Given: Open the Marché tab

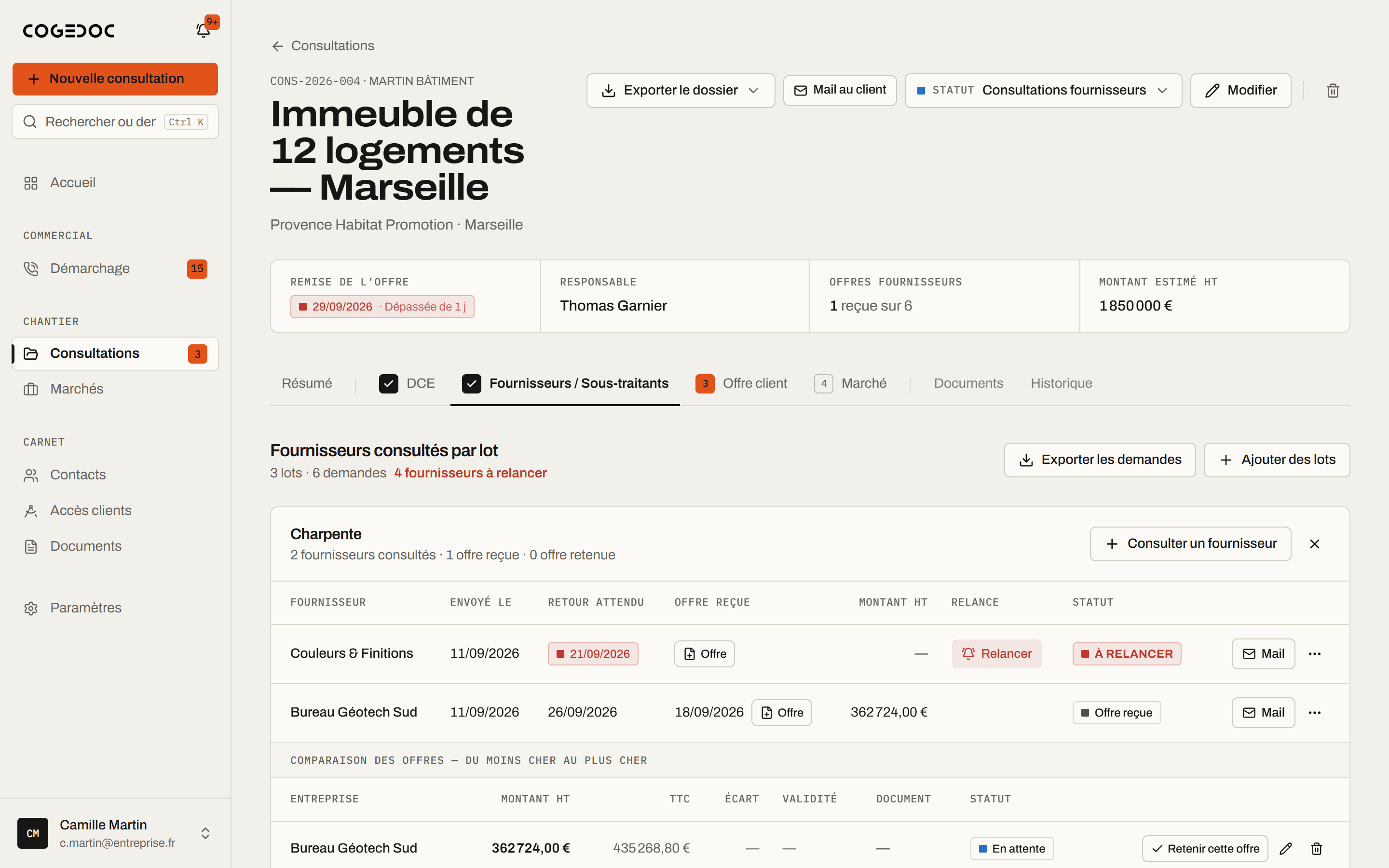Looking at the screenshot, I should point(850,383).
